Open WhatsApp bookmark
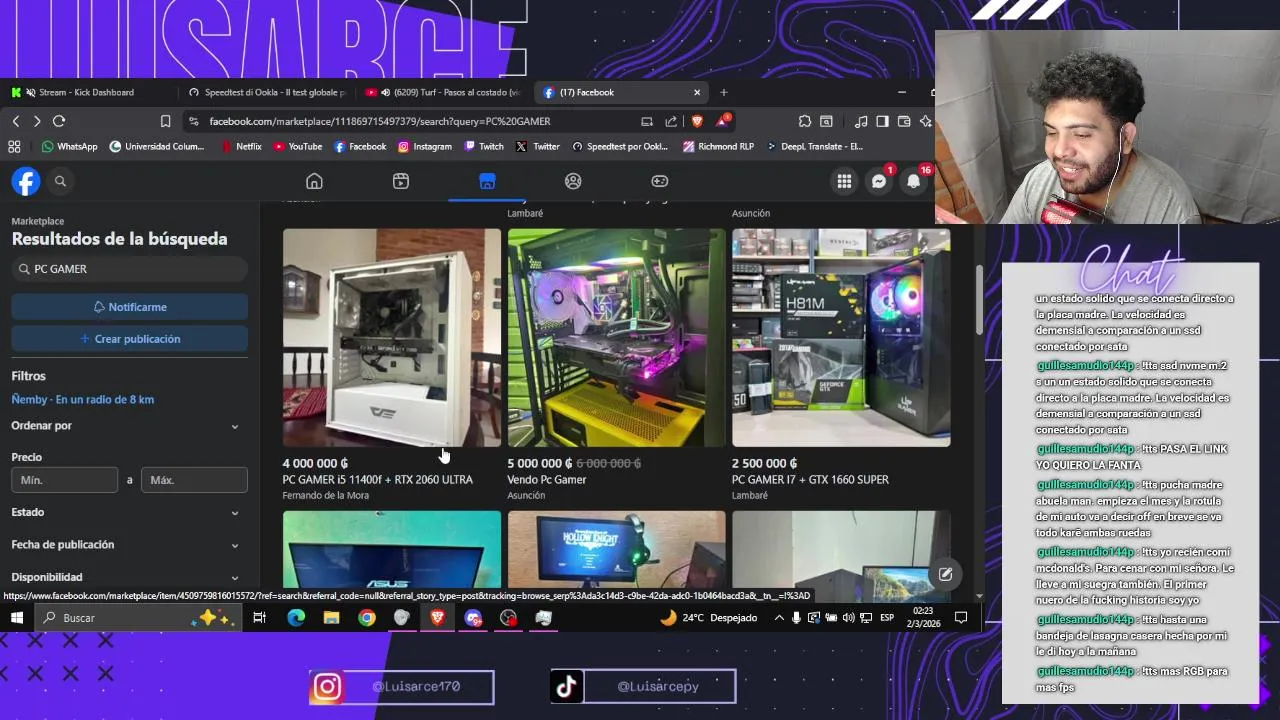1280x720 pixels. click(69, 146)
